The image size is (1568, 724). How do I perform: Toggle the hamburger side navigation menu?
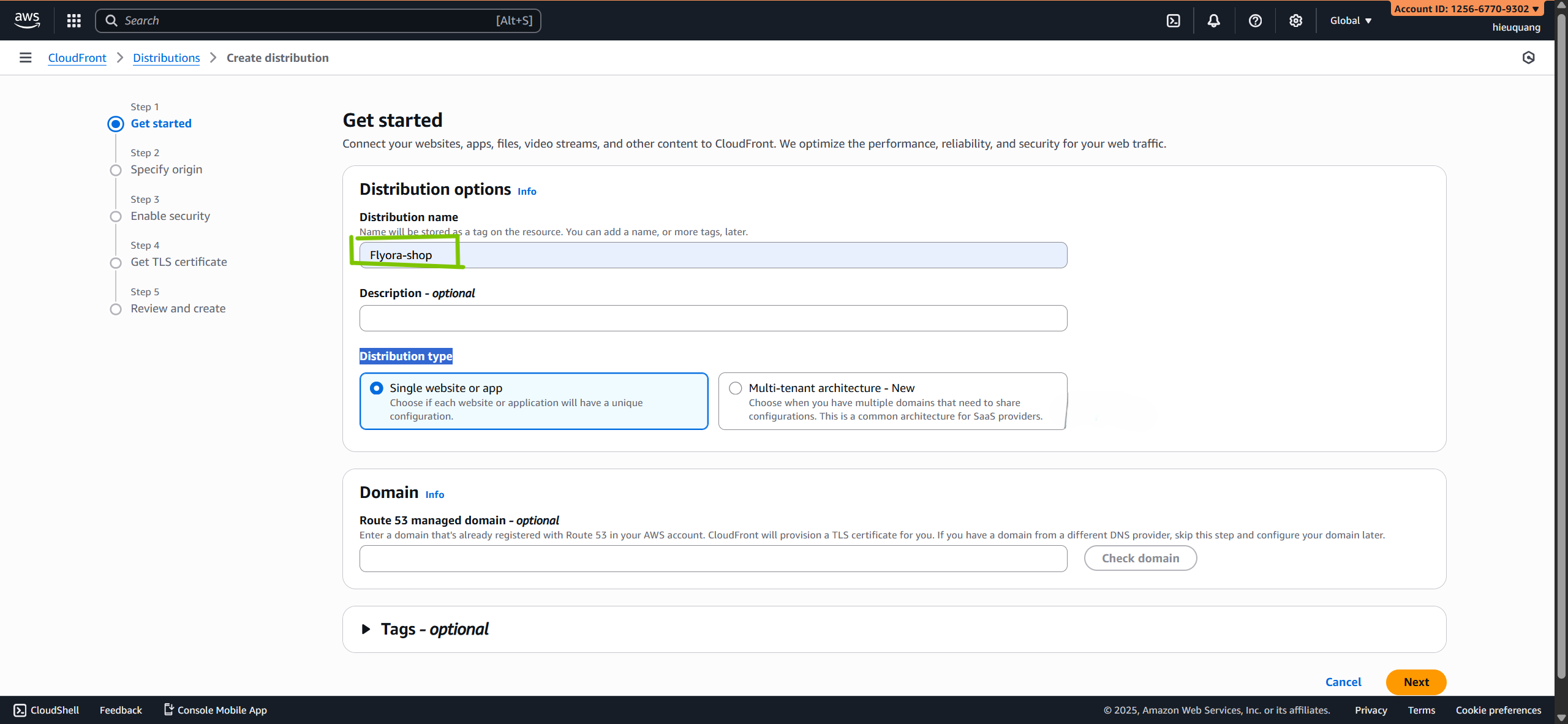(25, 58)
